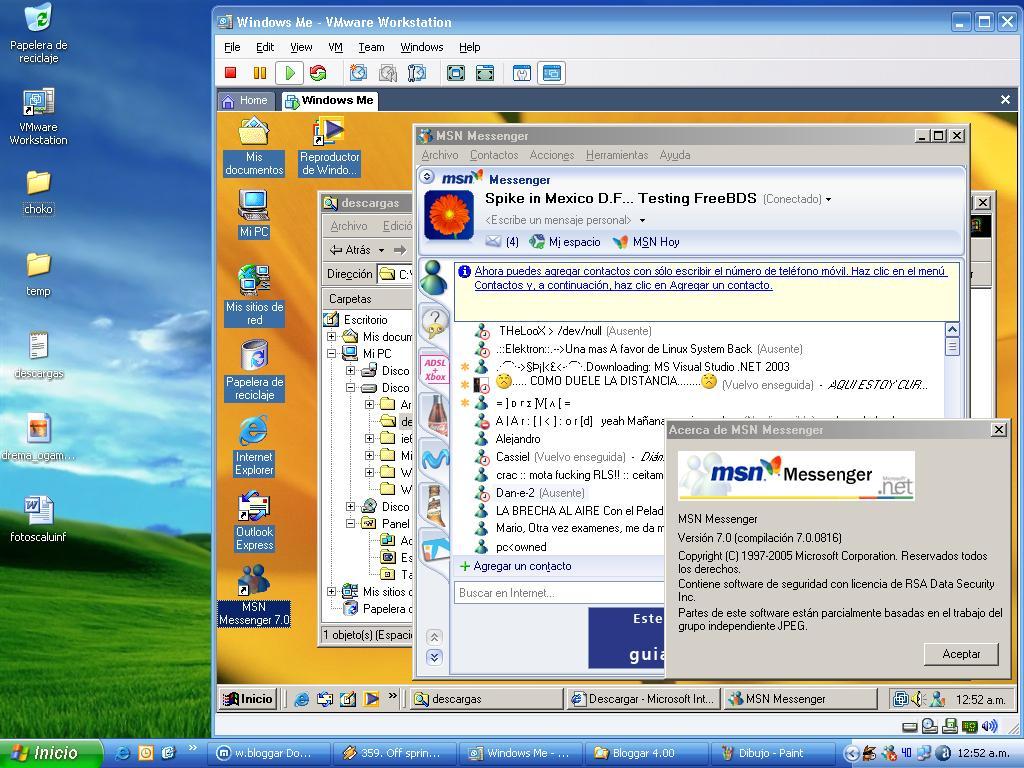Image resolution: width=1024 pixels, height=768 pixels.
Task: Open the personal message dropdown arrow
Action: point(642,220)
